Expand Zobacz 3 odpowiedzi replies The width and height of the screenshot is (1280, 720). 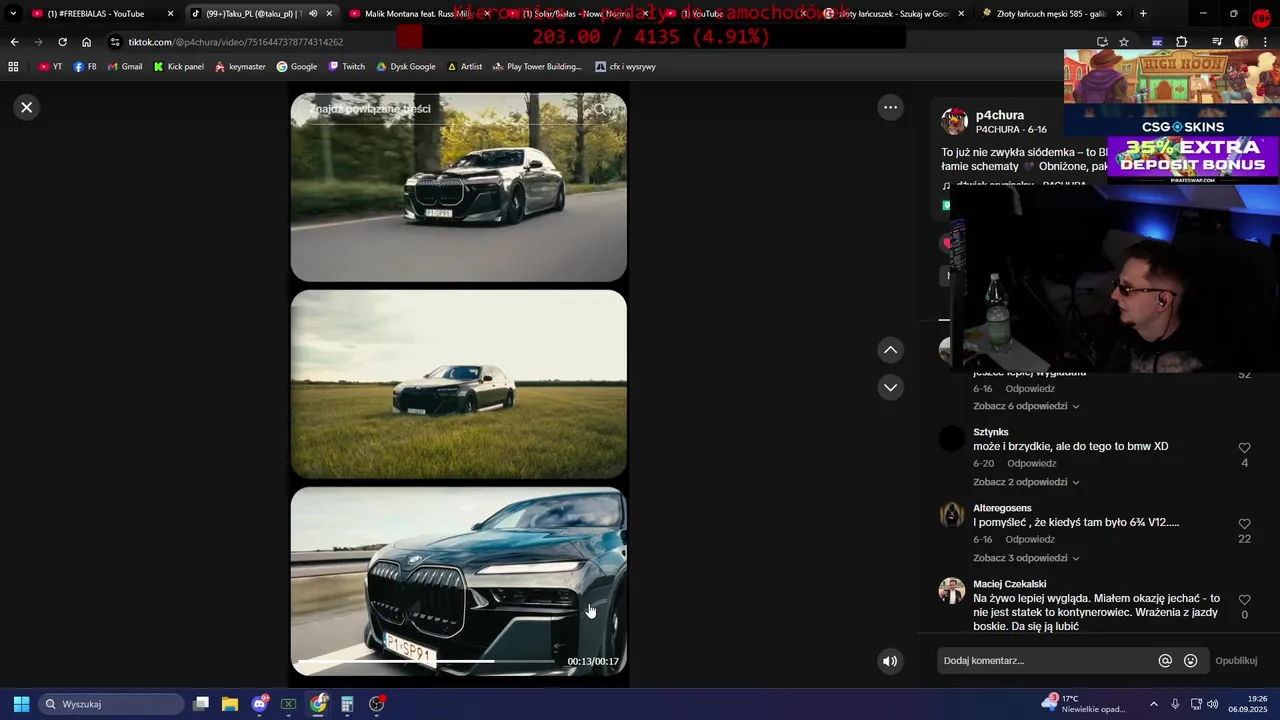(x=1026, y=558)
